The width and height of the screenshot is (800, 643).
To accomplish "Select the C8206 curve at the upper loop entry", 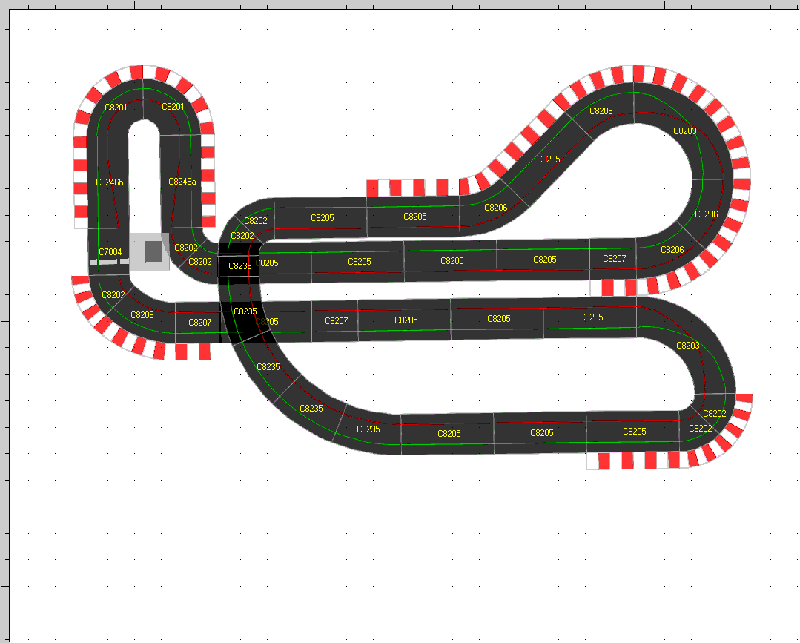I will pyautogui.click(x=496, y=208).
